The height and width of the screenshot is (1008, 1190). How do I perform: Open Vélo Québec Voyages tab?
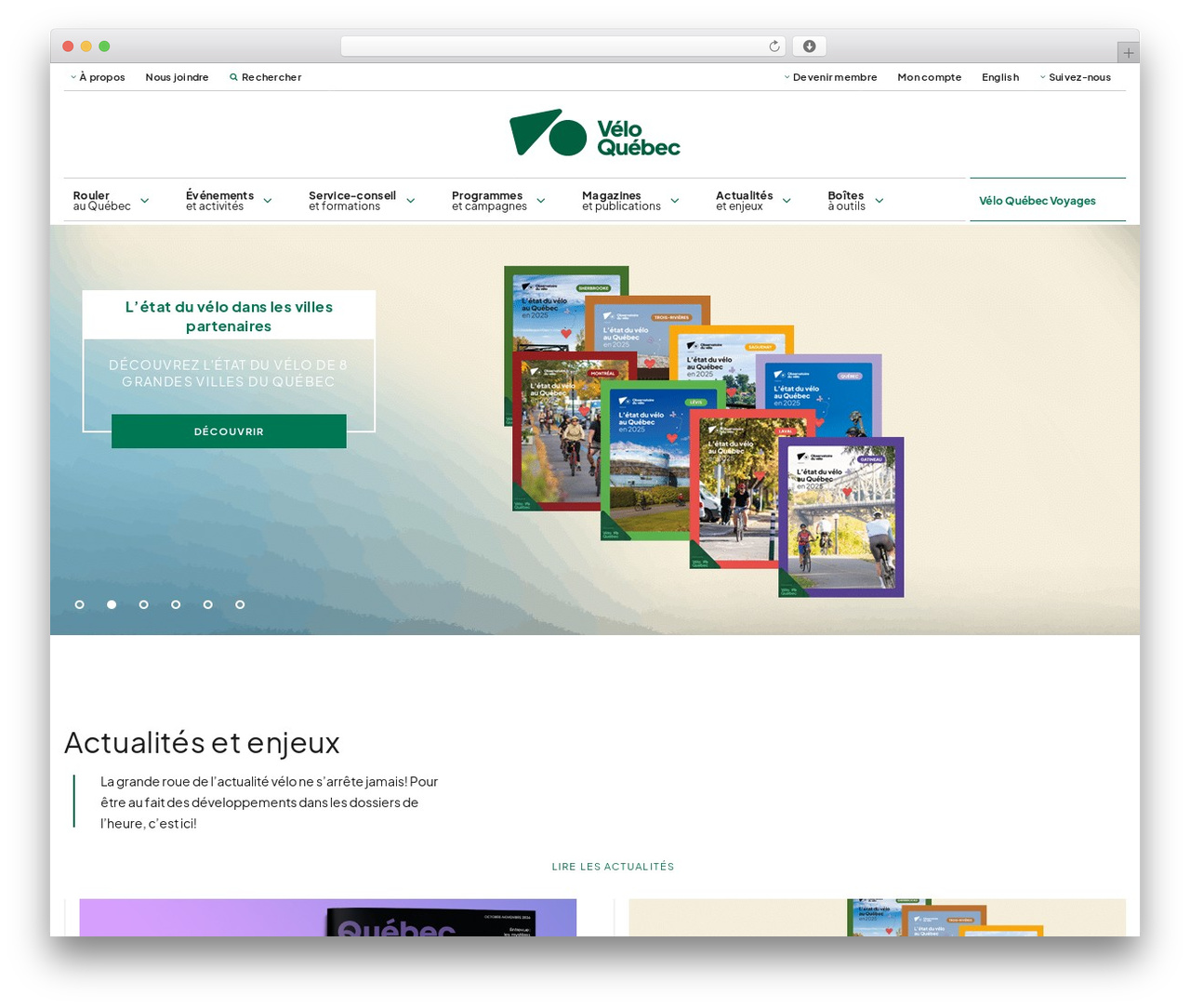1048,200
